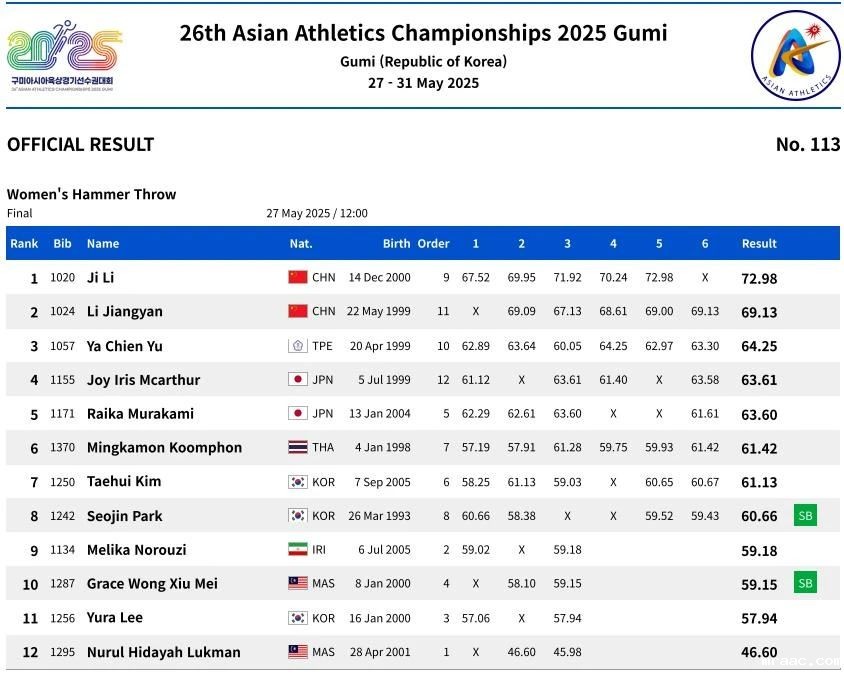Click the China flag in Ji Li's row
The width and height of the screenshot is (844, 677).
(x=297, y=278)
